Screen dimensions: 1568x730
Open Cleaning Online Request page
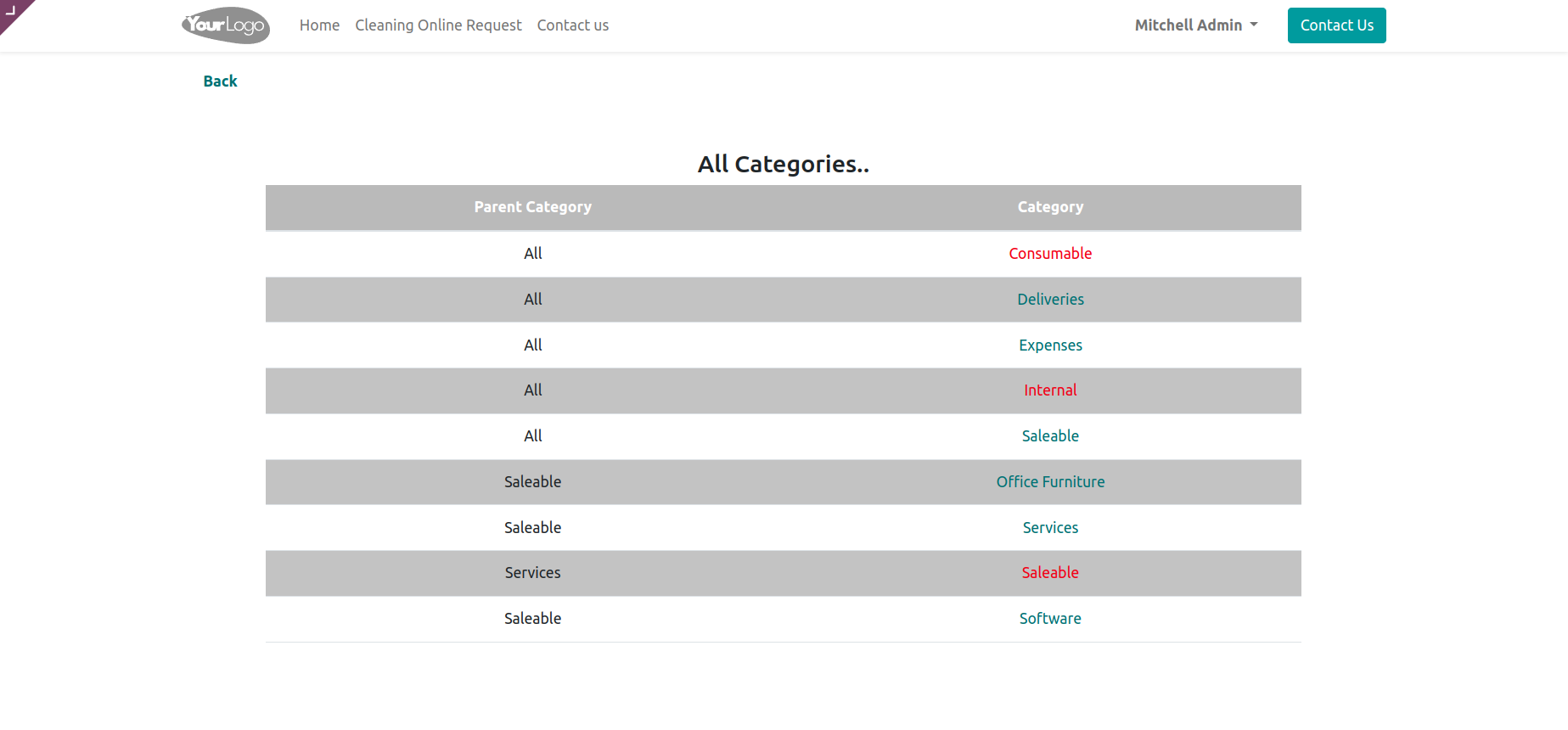[438, 25]
